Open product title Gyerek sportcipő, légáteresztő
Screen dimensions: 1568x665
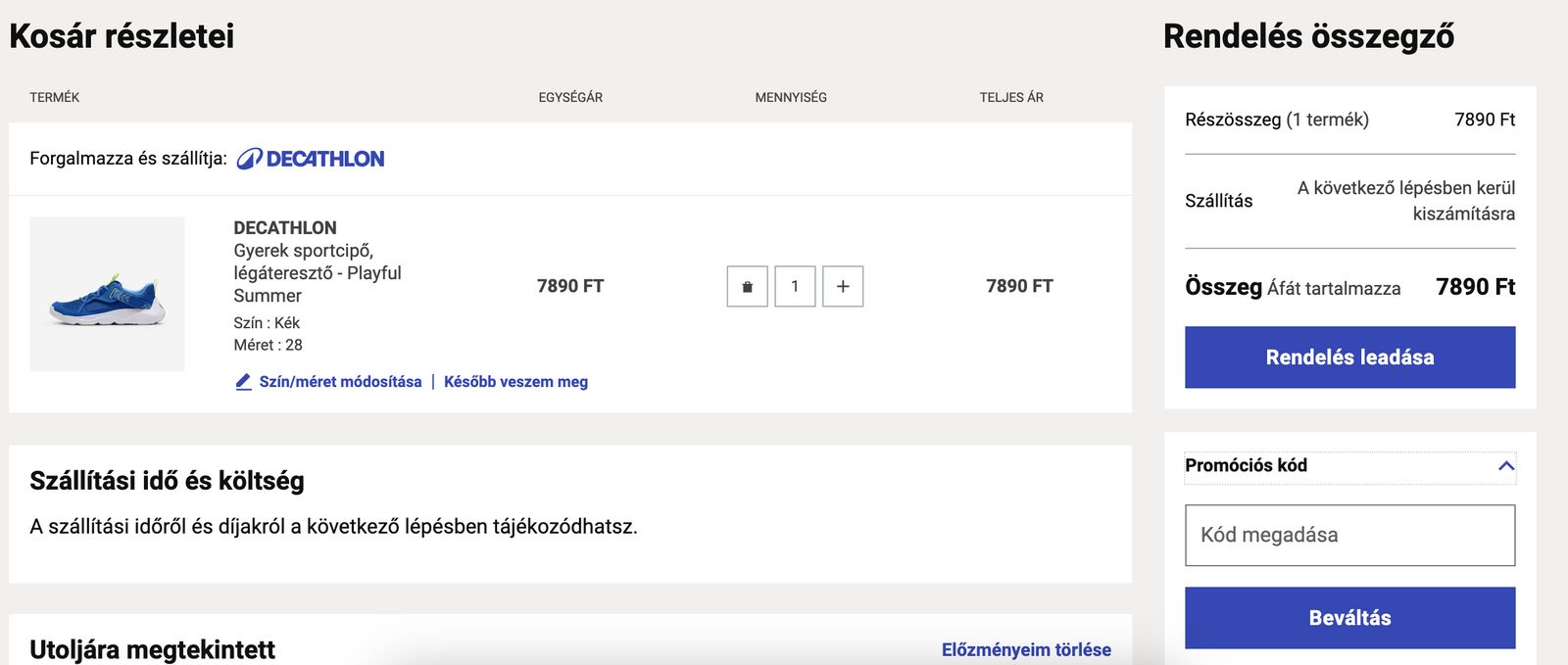(318, 273)
